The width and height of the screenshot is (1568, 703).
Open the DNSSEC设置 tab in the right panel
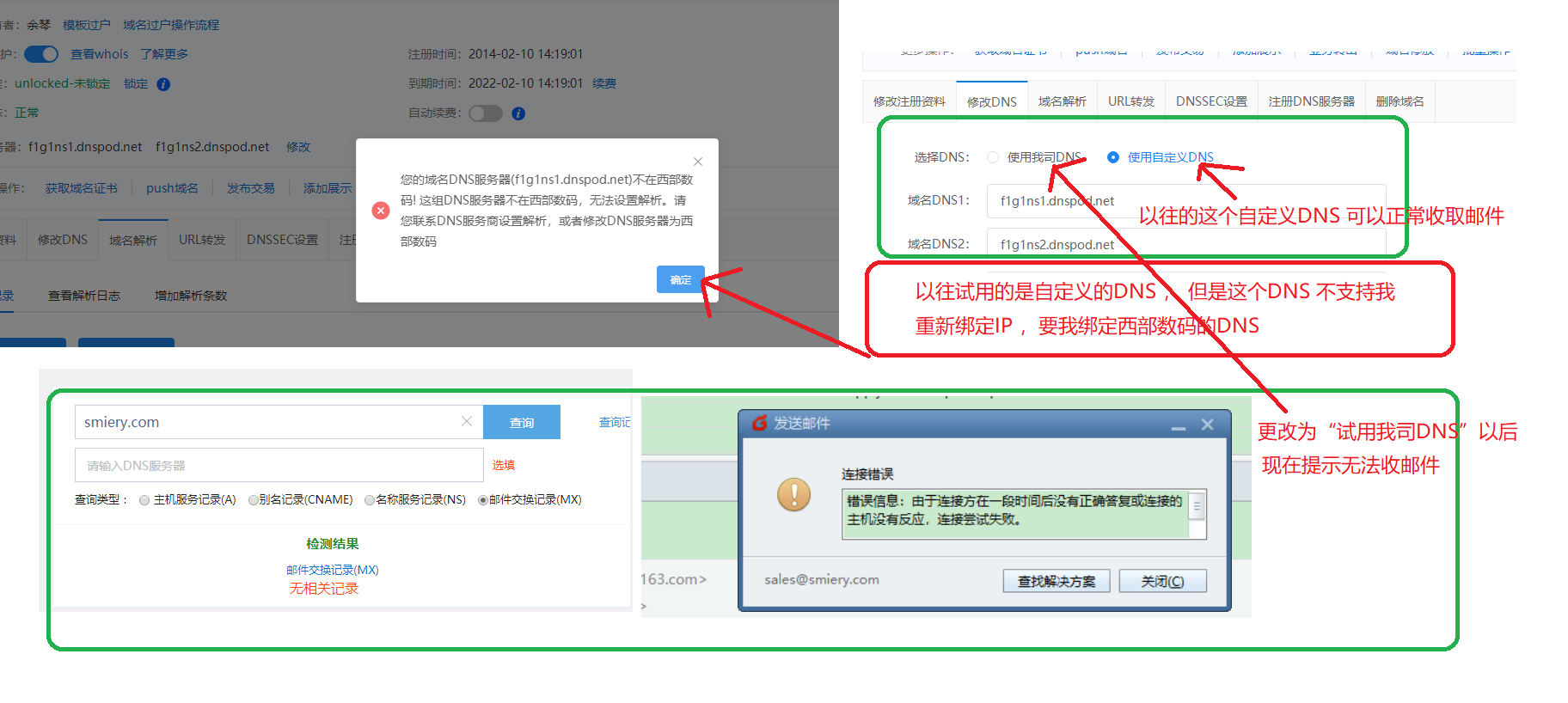click(1211, 101)
